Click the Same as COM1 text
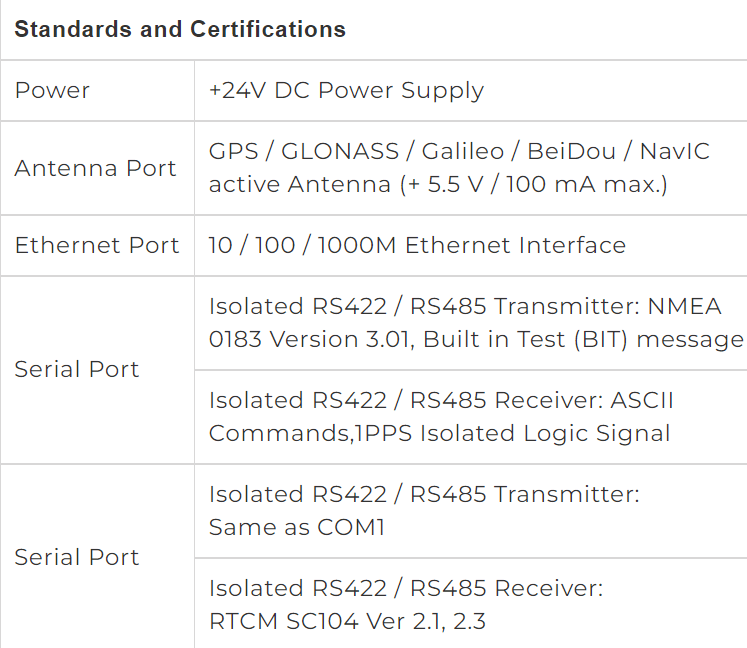Image resolution: width=747 pixels, height=648 pixels. [297, 527]
